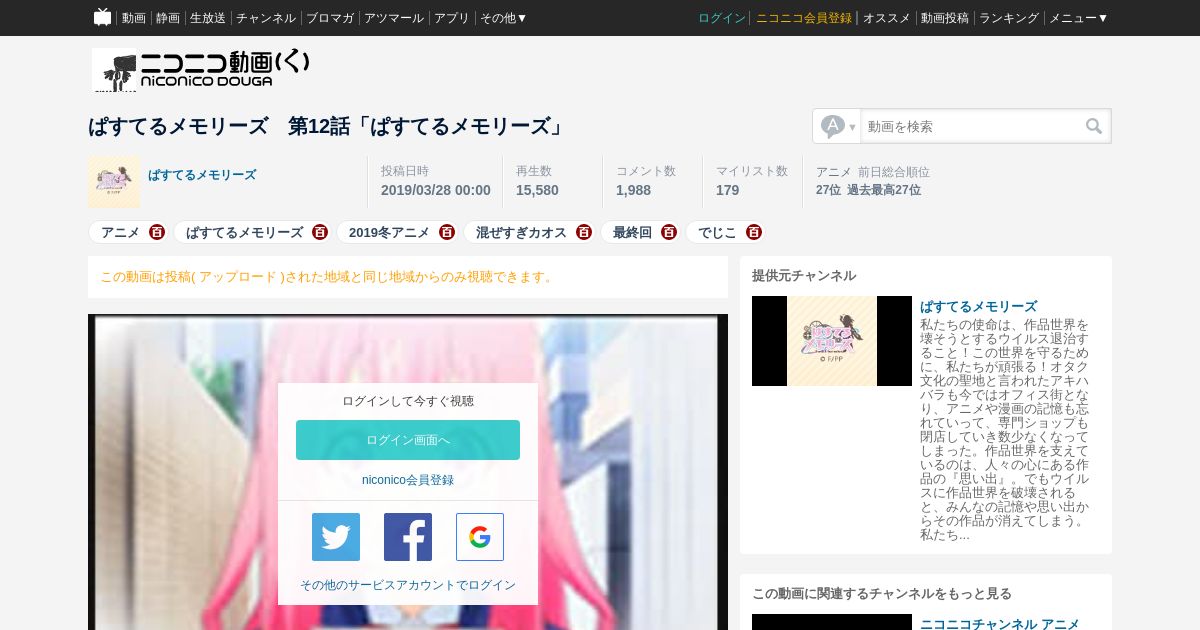Open the 静画 top menu item
The height and width of the screenshot is (630, 1200).
(x=168, y=18)
